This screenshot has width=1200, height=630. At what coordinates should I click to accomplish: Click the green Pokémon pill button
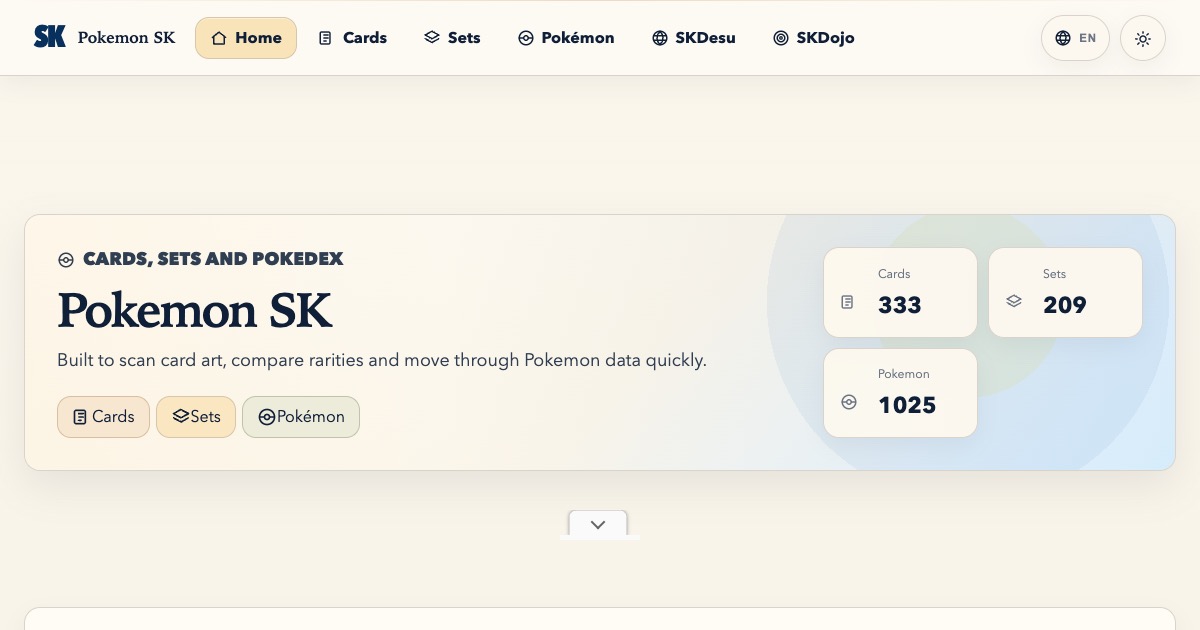click(301, 417)
